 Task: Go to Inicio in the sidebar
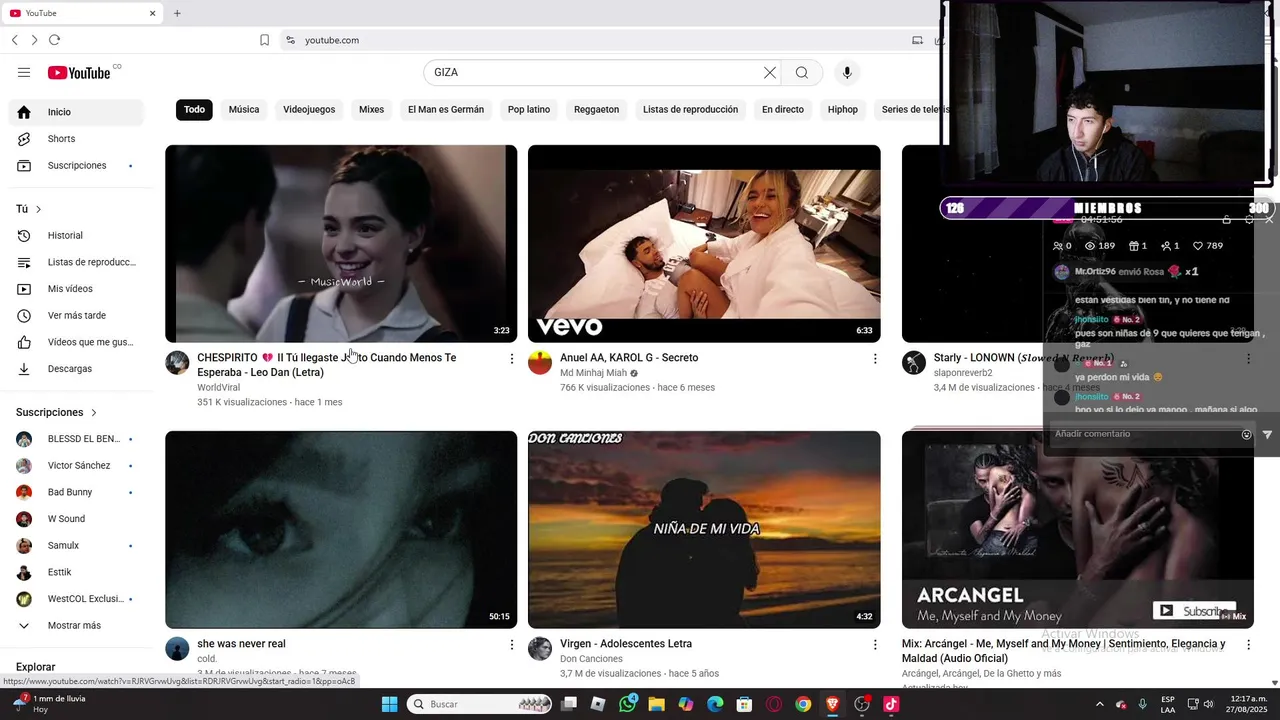click(76, 112)
